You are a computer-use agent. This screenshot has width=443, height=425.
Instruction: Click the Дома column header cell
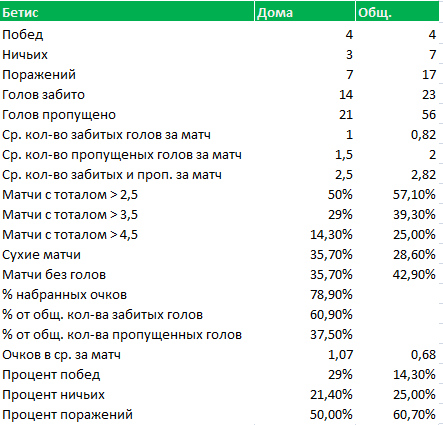pyautogui.click(x=305, y=11)
